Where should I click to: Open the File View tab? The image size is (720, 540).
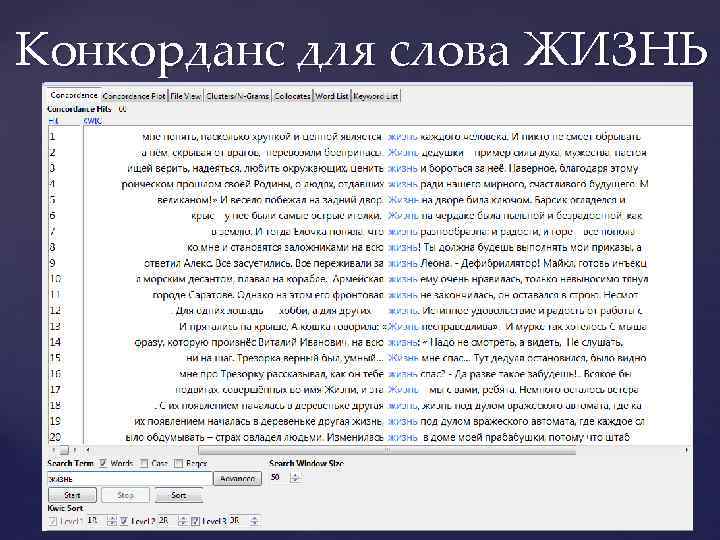[186, 96]
